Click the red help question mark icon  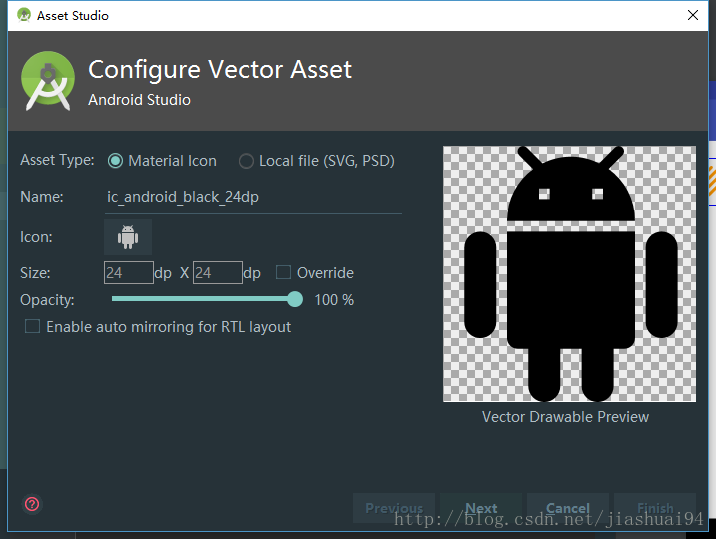32,504
